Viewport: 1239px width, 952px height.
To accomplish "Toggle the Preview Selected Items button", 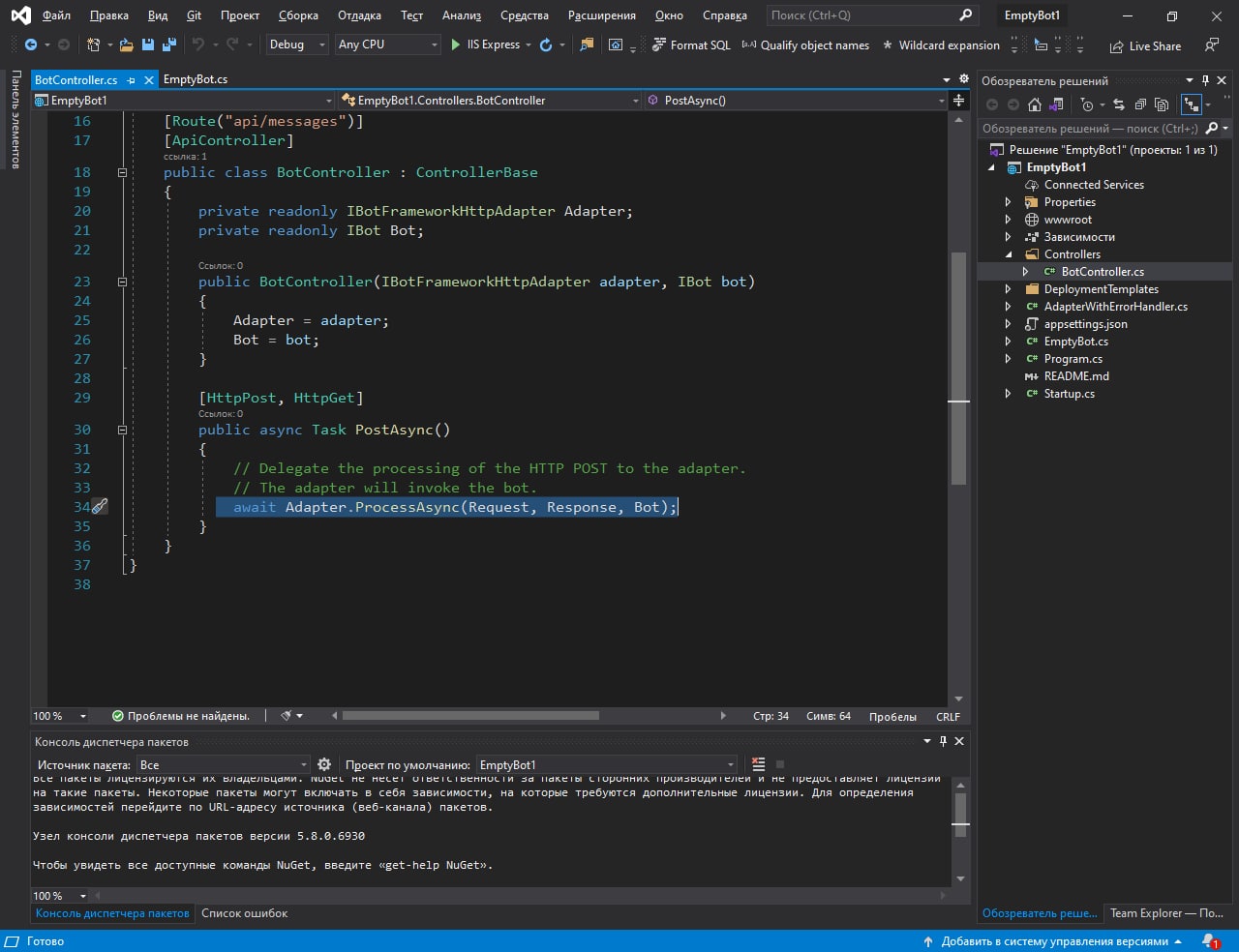I will point(1192,104).
